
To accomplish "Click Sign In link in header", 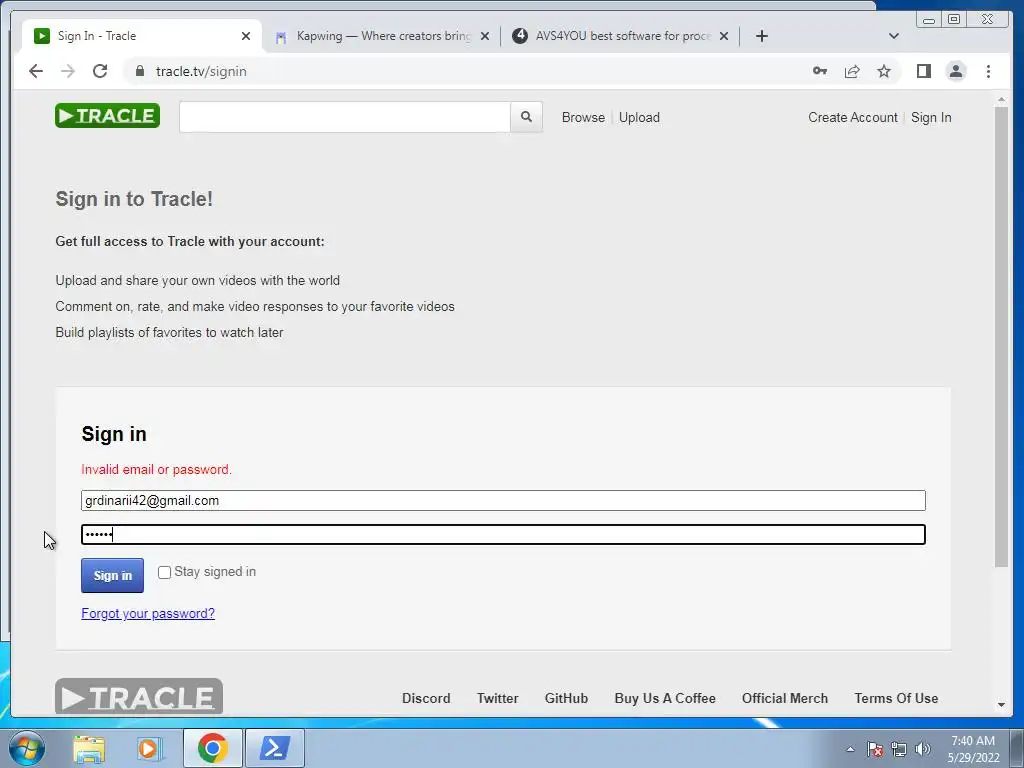I will pyautogui.click(x=931, y=118).
